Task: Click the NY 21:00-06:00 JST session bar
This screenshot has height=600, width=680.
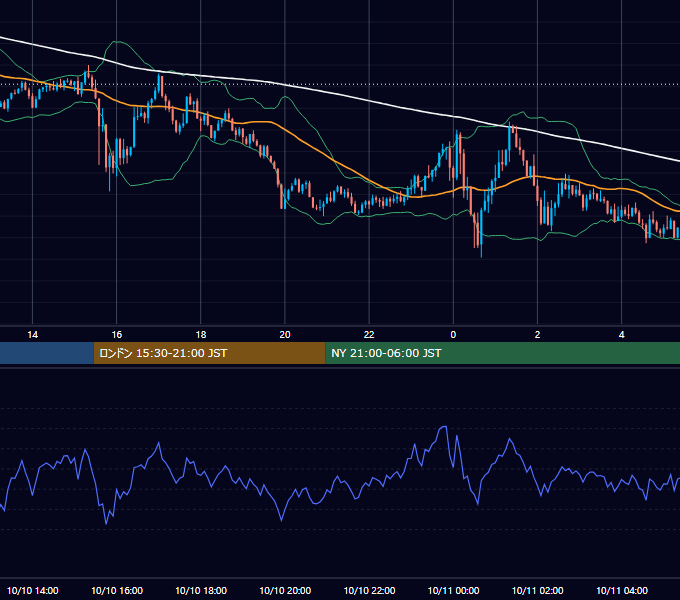Action: (503, 353)
